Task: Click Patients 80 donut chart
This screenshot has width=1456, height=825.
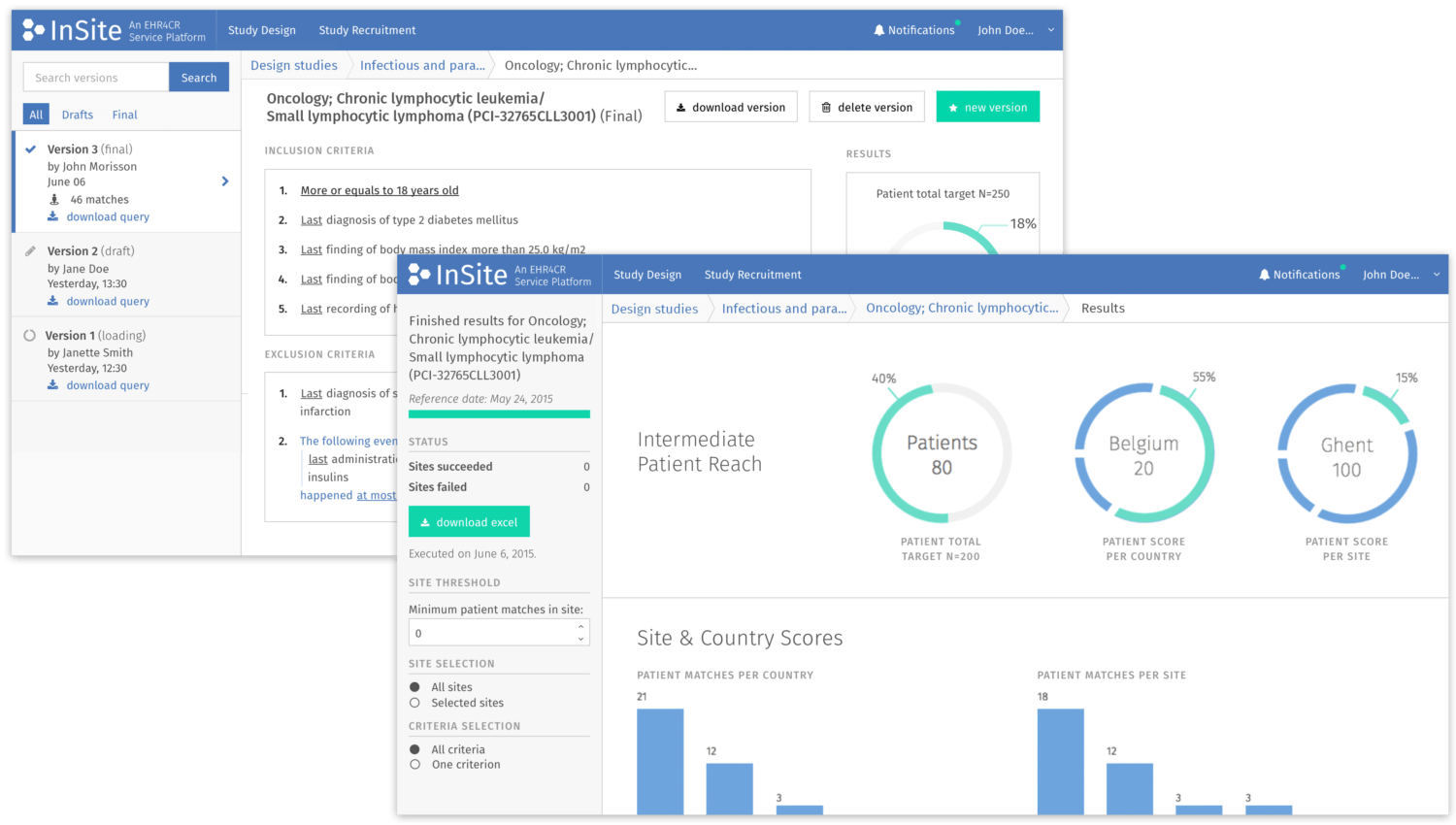Action: point(942,453)
